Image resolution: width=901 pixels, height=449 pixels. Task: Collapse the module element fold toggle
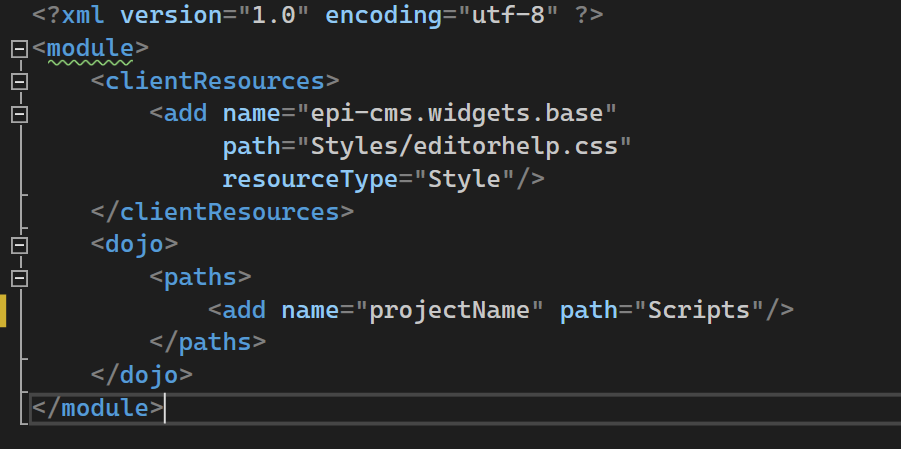tap(17, 49)
